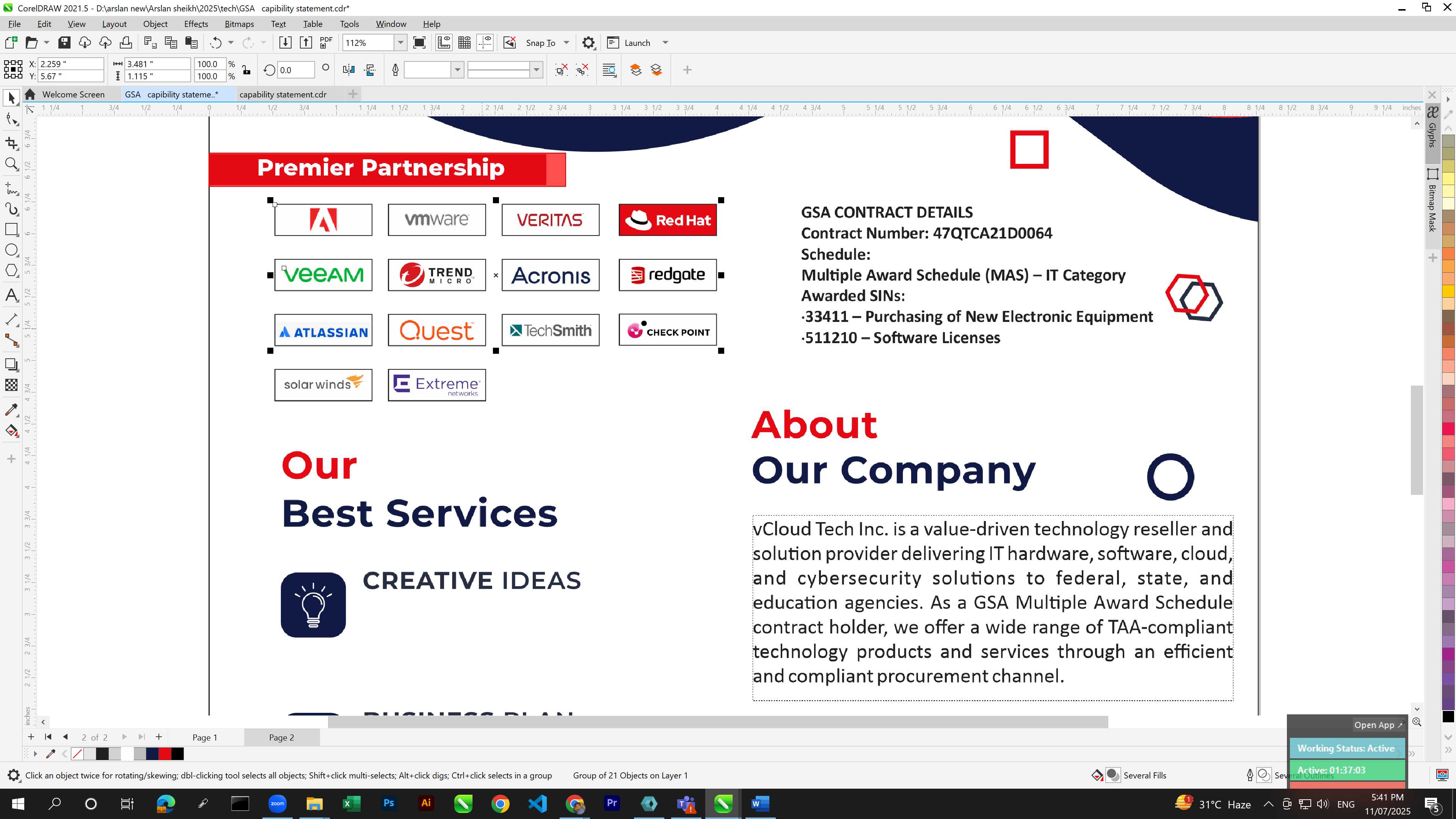Pick the red swatch in document palette

(165, 754)
